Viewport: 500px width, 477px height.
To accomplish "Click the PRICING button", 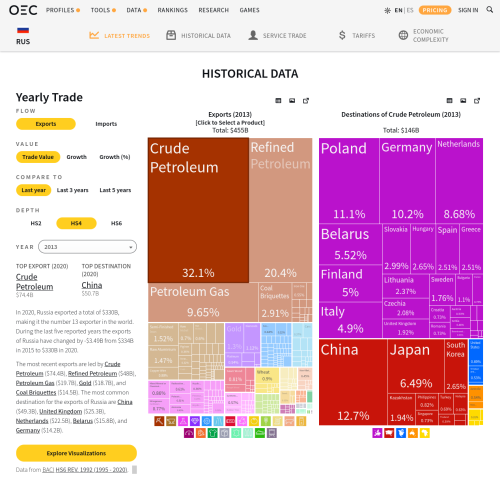I will [435, 10].
